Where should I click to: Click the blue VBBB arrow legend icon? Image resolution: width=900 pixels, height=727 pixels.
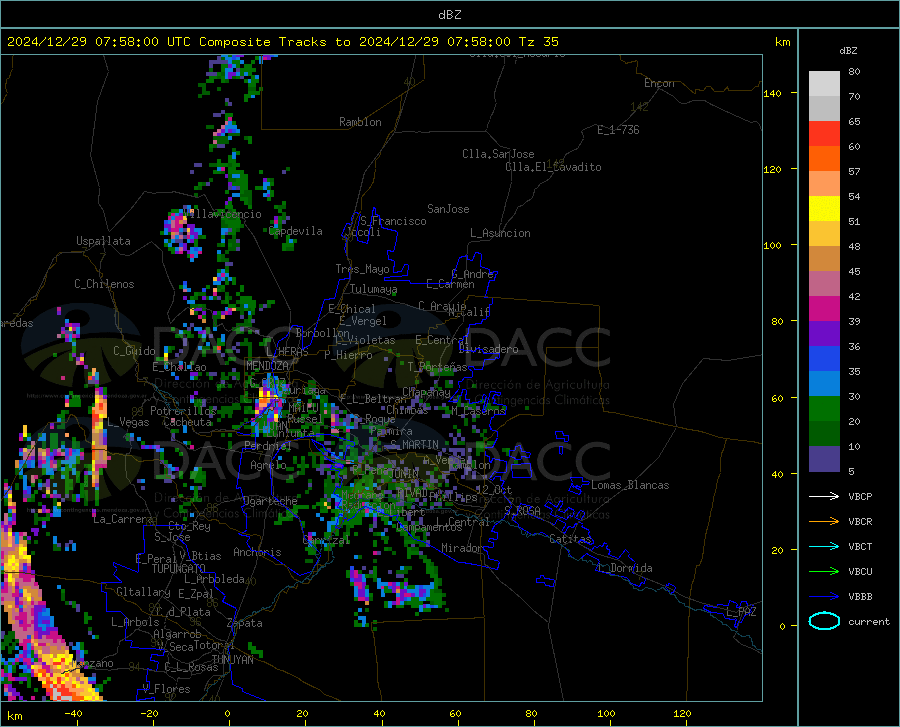(x=824, y=597)
